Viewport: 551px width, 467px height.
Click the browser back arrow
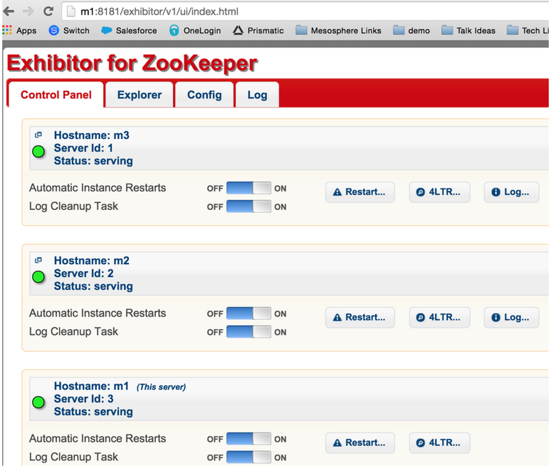8,11
